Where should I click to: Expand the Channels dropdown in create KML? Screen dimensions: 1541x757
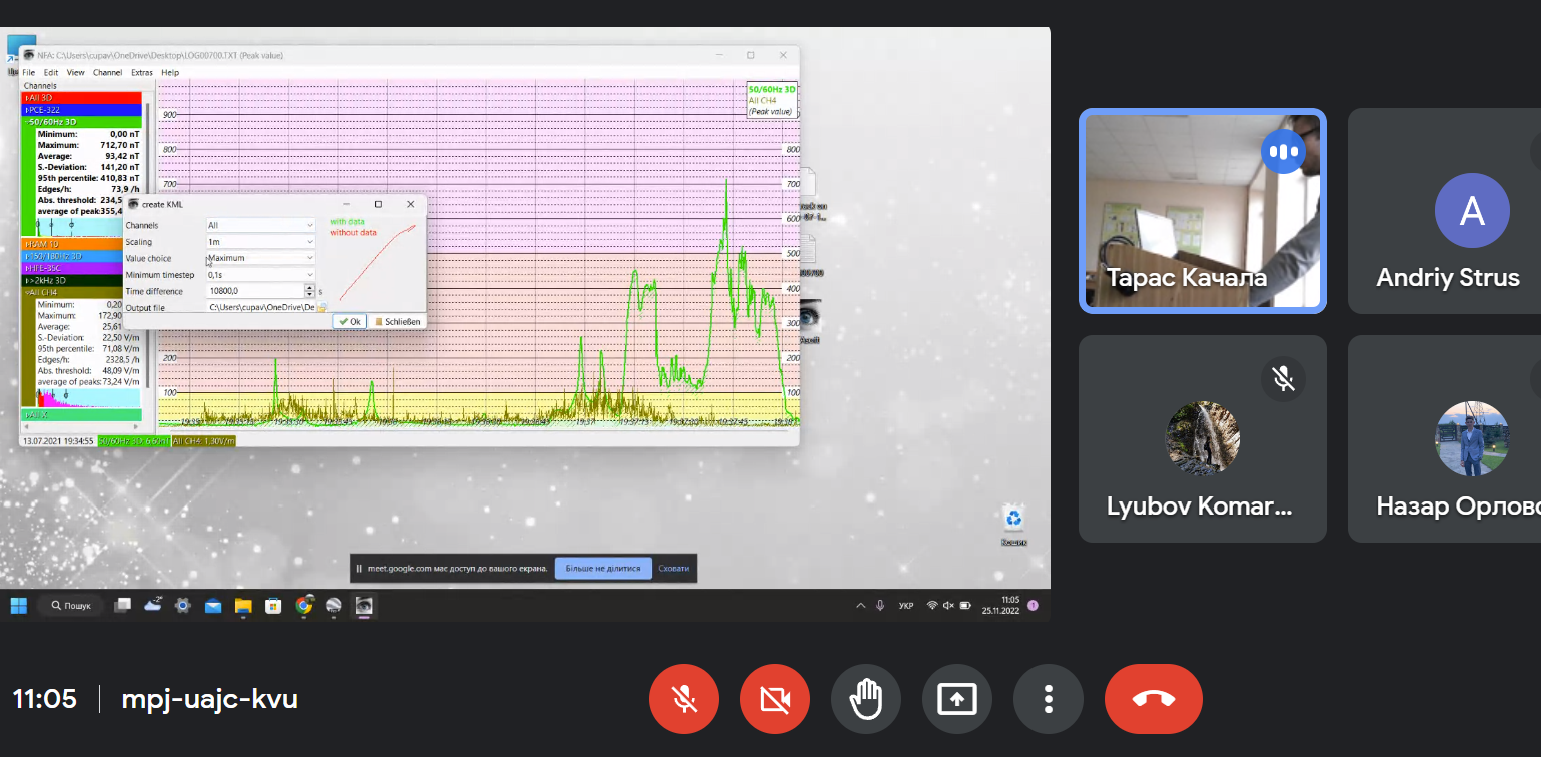pos(260,226)
